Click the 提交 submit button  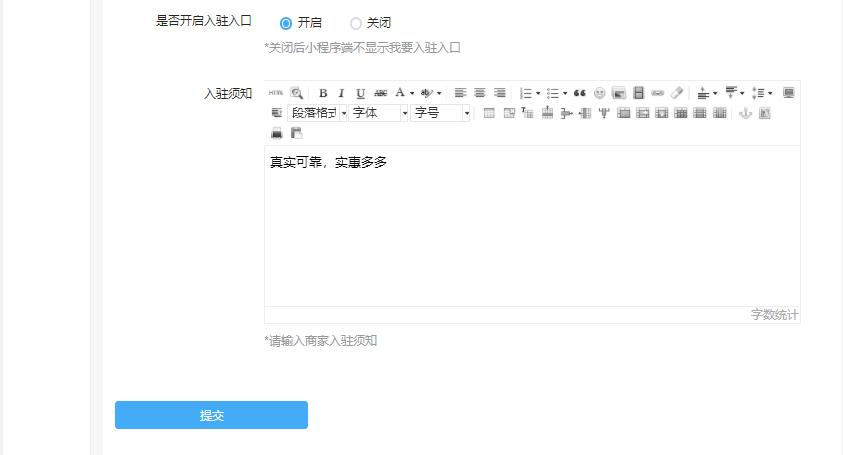[x=211, y=415]
